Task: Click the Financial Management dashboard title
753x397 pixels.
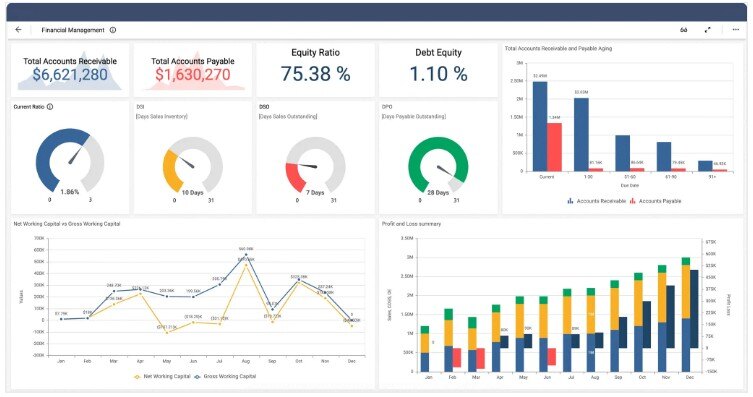Action: 73,30
